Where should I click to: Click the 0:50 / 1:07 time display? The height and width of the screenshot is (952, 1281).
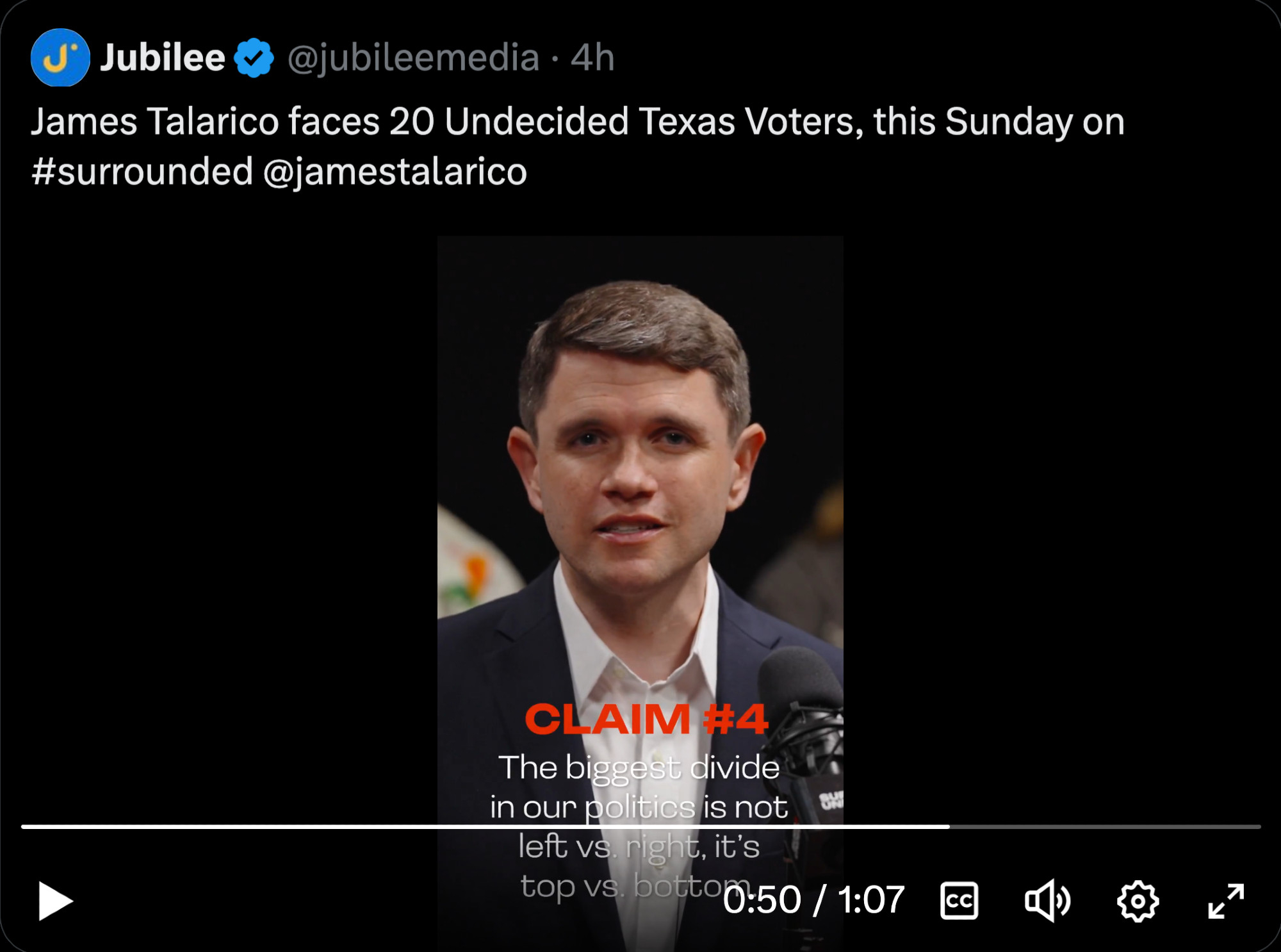[x=814, y=899]
